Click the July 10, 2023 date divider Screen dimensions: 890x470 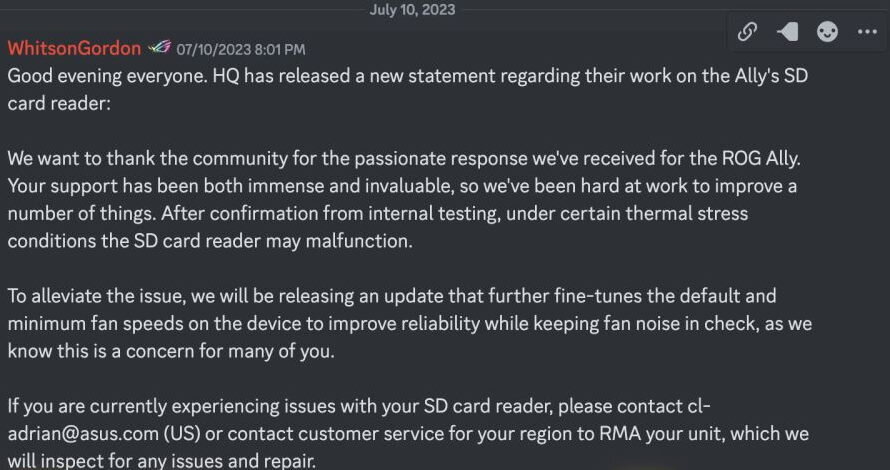pyautogui.click(x=412, y=10)
